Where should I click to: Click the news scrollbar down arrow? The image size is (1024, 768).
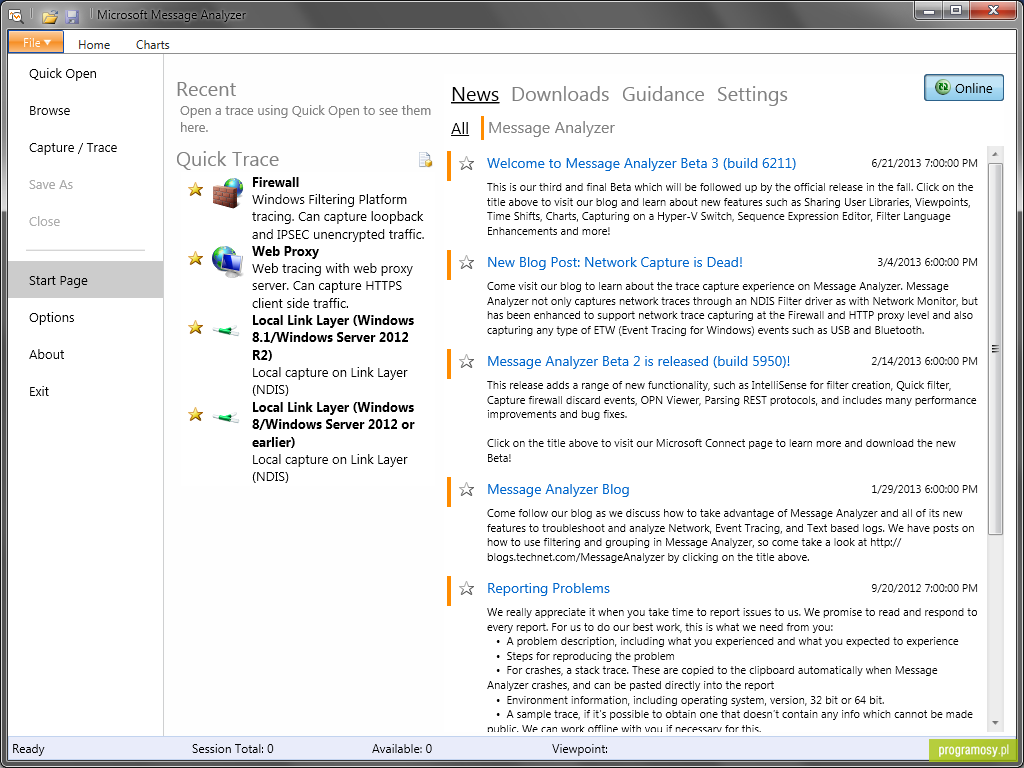coord(995,722)
